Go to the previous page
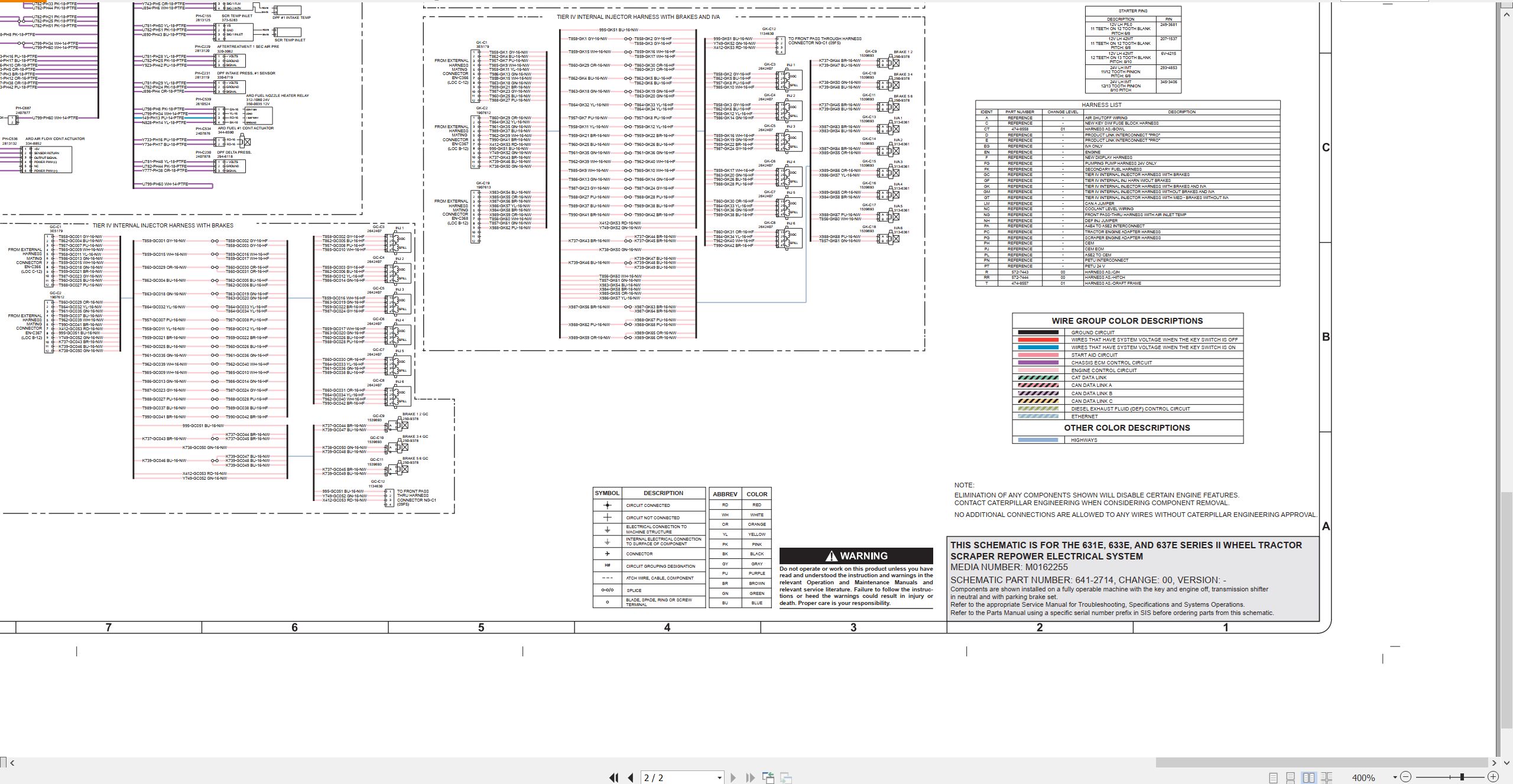The image size is (1513, 784). [x=631, y=778]
